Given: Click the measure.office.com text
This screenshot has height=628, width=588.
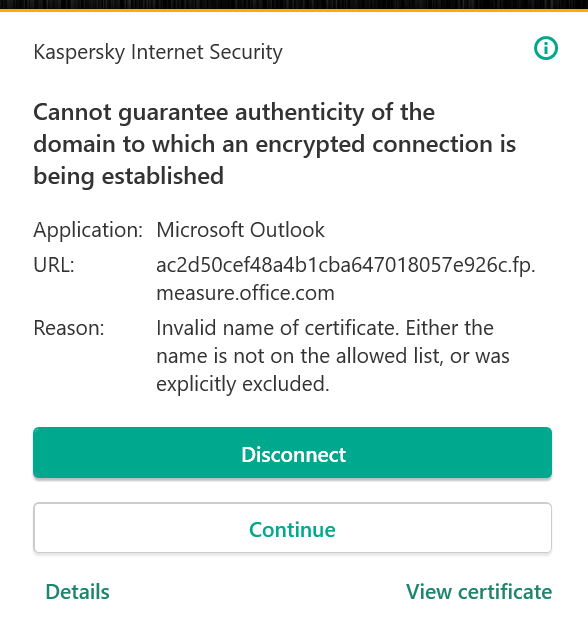Looking at the screenshot, I should [245, 293].
